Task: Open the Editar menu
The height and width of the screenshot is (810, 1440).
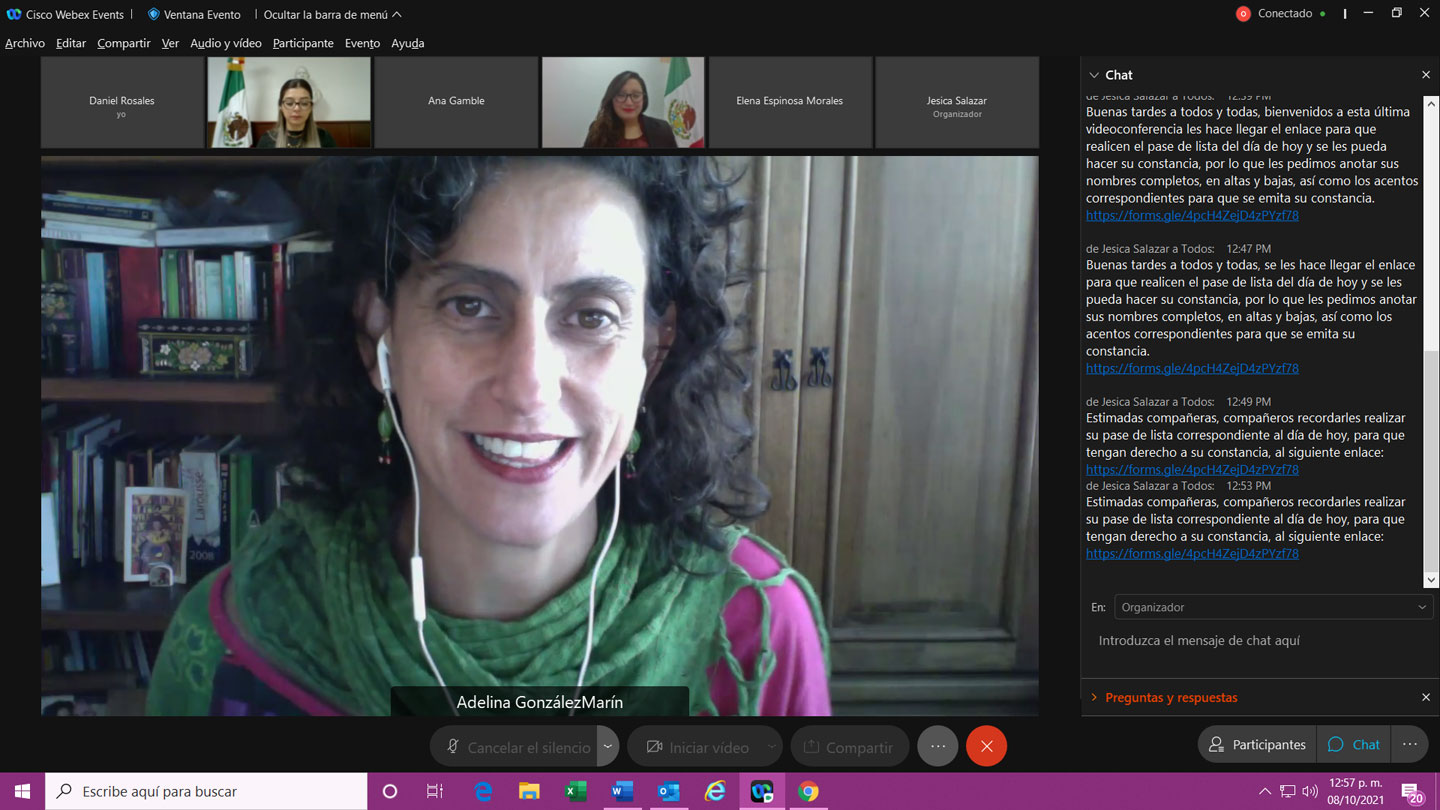Action: click(x=71, y=43)
